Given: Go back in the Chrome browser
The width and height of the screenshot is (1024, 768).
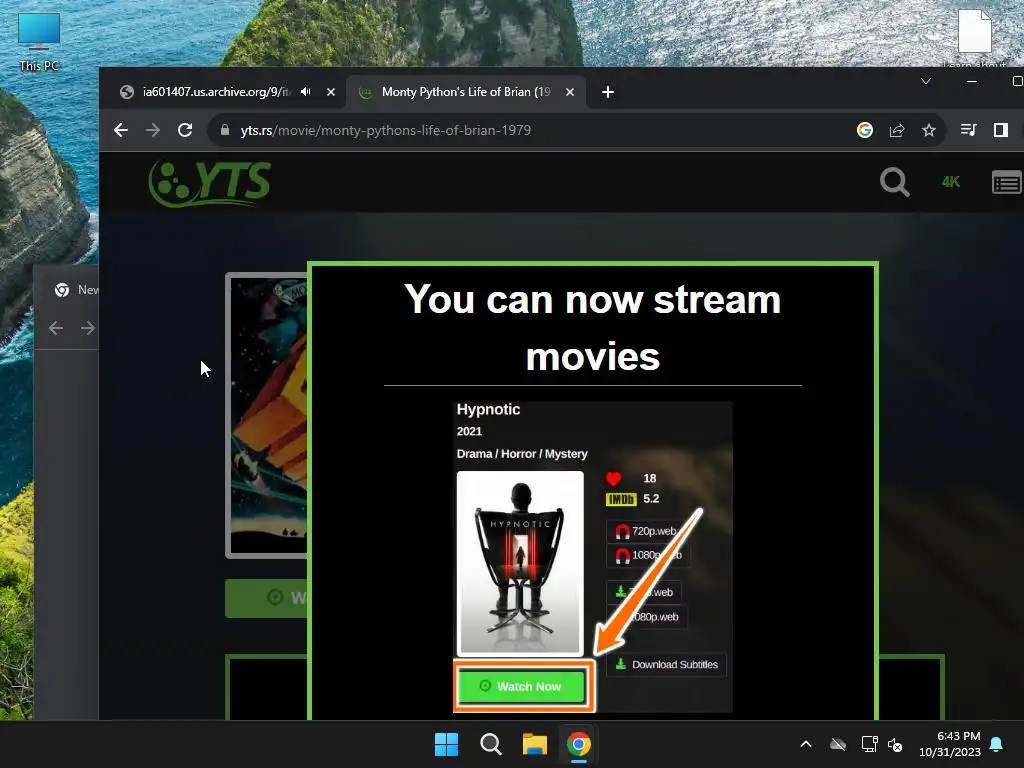Looking at the screenshot, I should (121, 130).
